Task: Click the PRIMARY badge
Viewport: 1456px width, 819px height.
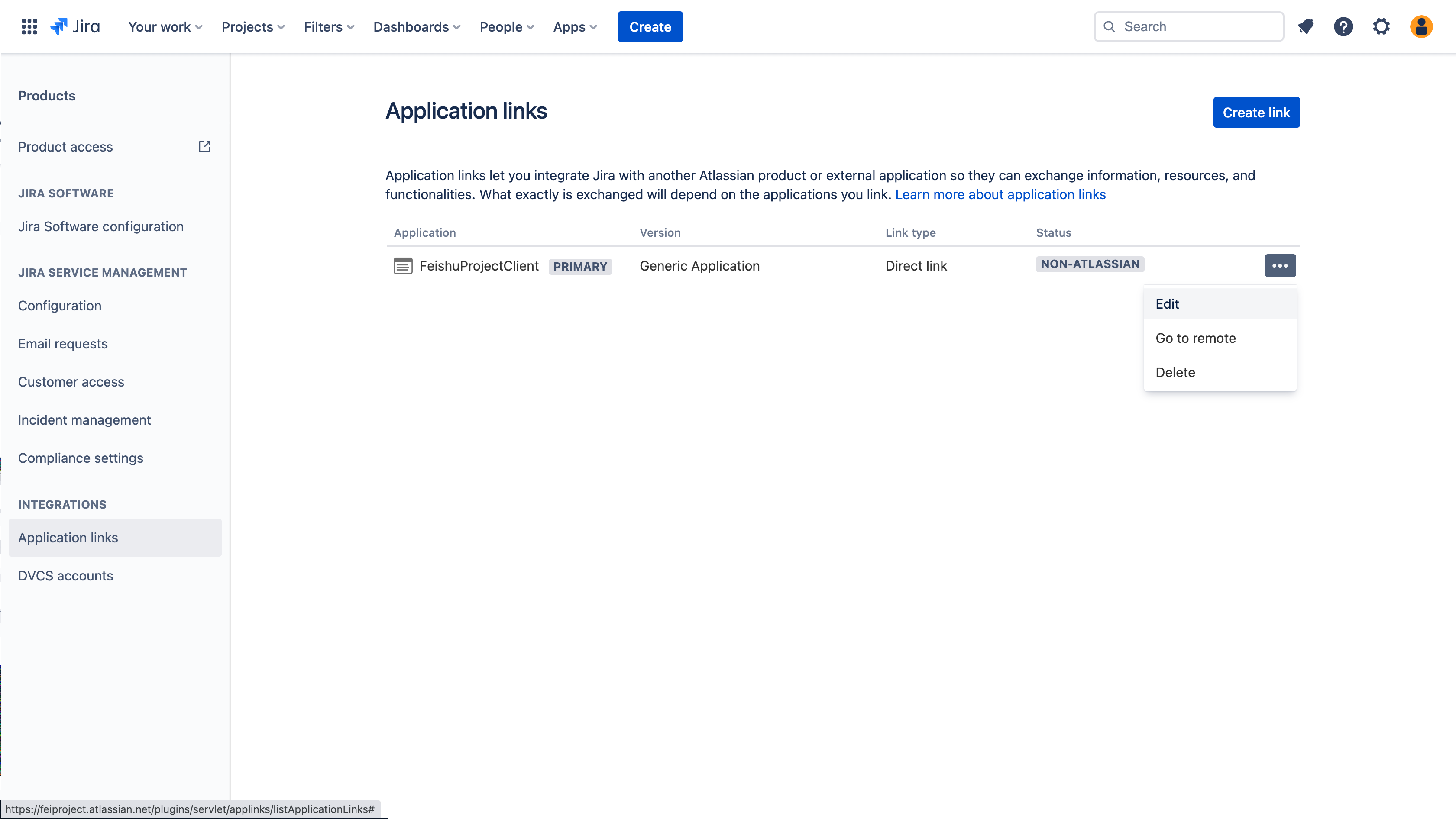Action: tap(580, 267)
